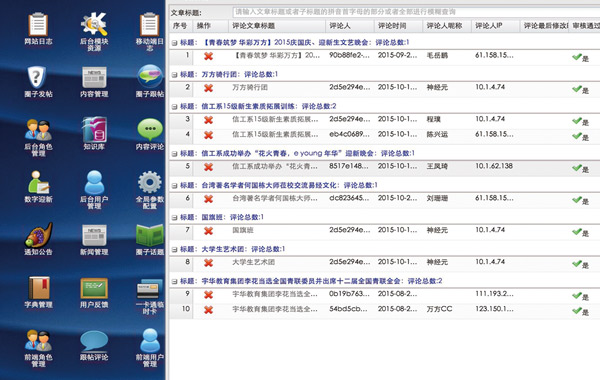Collapse the 台湾著名学者何国栋 group
Viewport: 600px width, 380px height.
click(174, 186)
